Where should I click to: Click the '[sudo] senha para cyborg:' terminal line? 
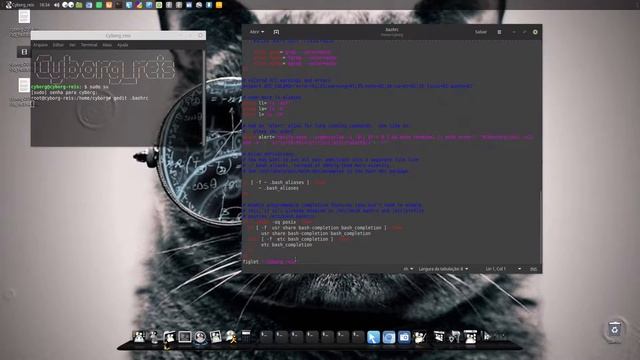point(64,93)
